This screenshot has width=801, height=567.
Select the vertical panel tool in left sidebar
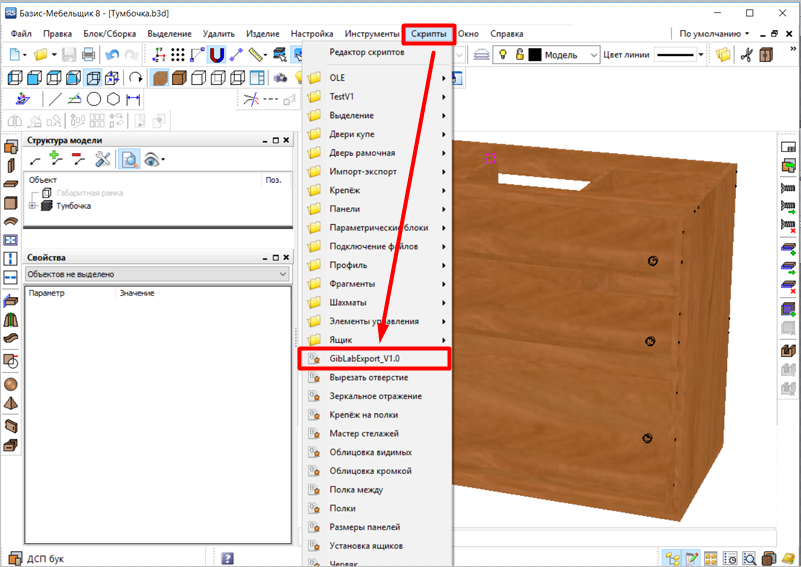tap(11, 166)
